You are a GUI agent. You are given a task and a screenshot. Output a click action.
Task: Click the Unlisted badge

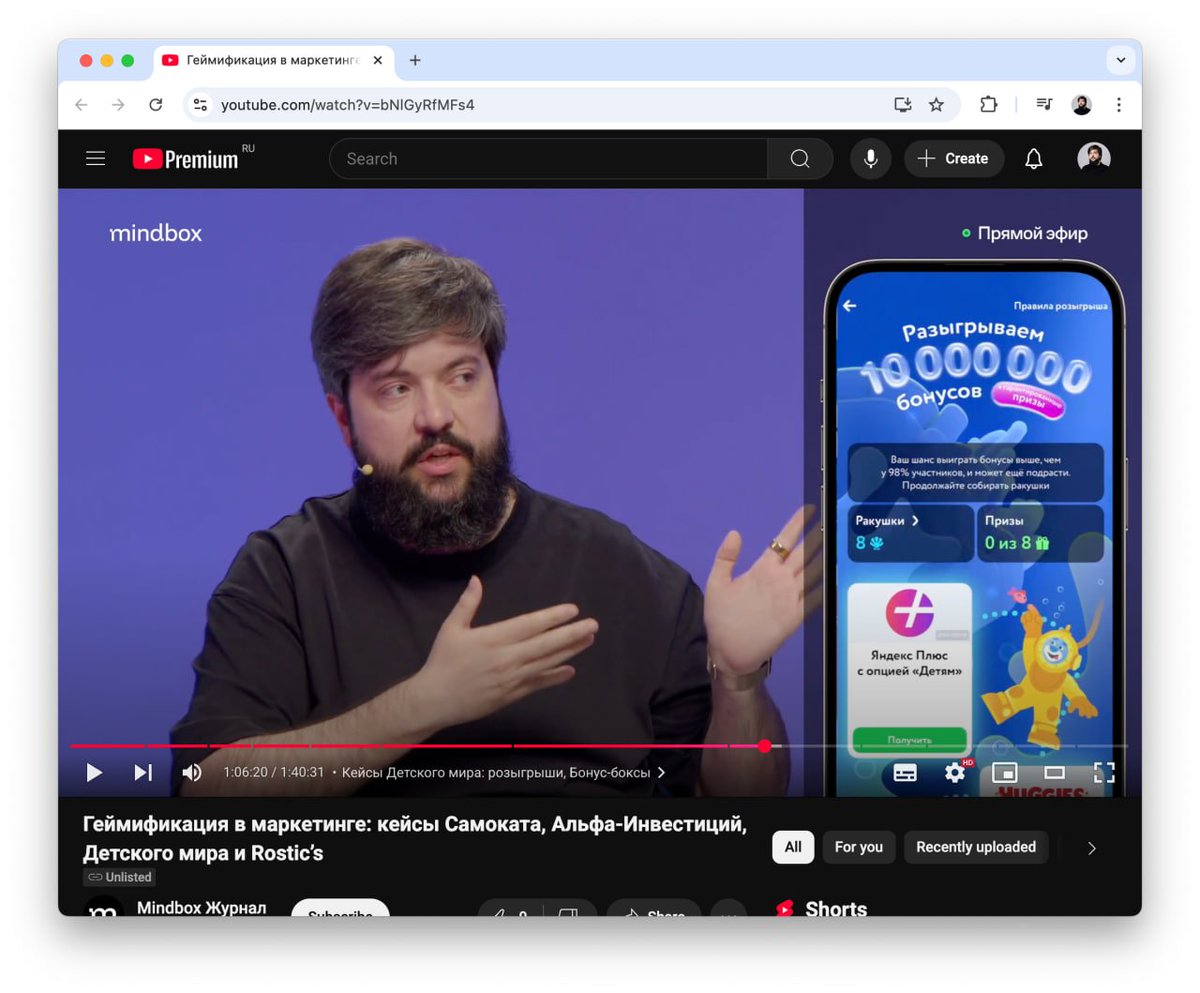119,877
